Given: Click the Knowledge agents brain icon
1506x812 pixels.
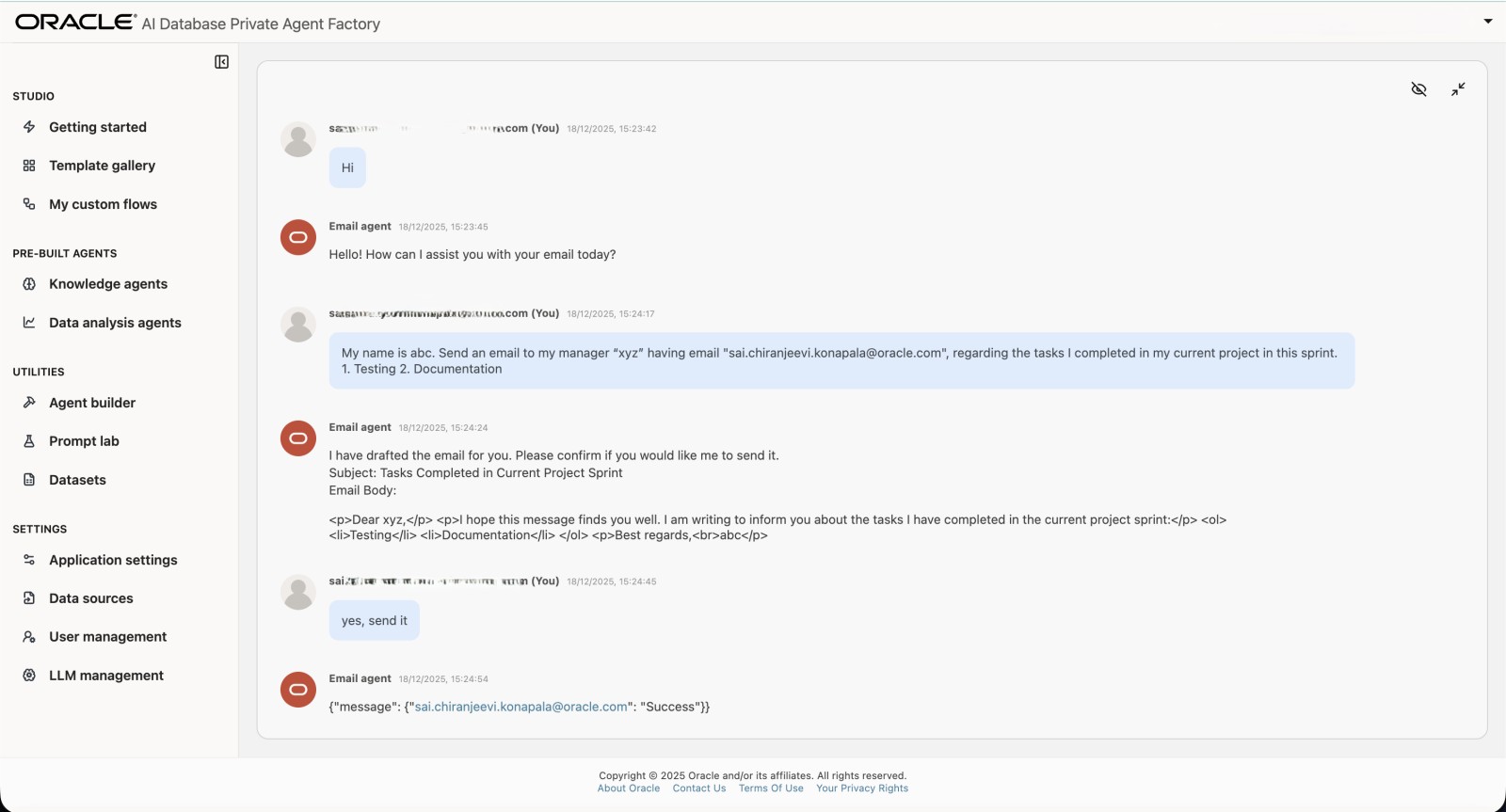Looking at the screenshot, I should (29, 284).
